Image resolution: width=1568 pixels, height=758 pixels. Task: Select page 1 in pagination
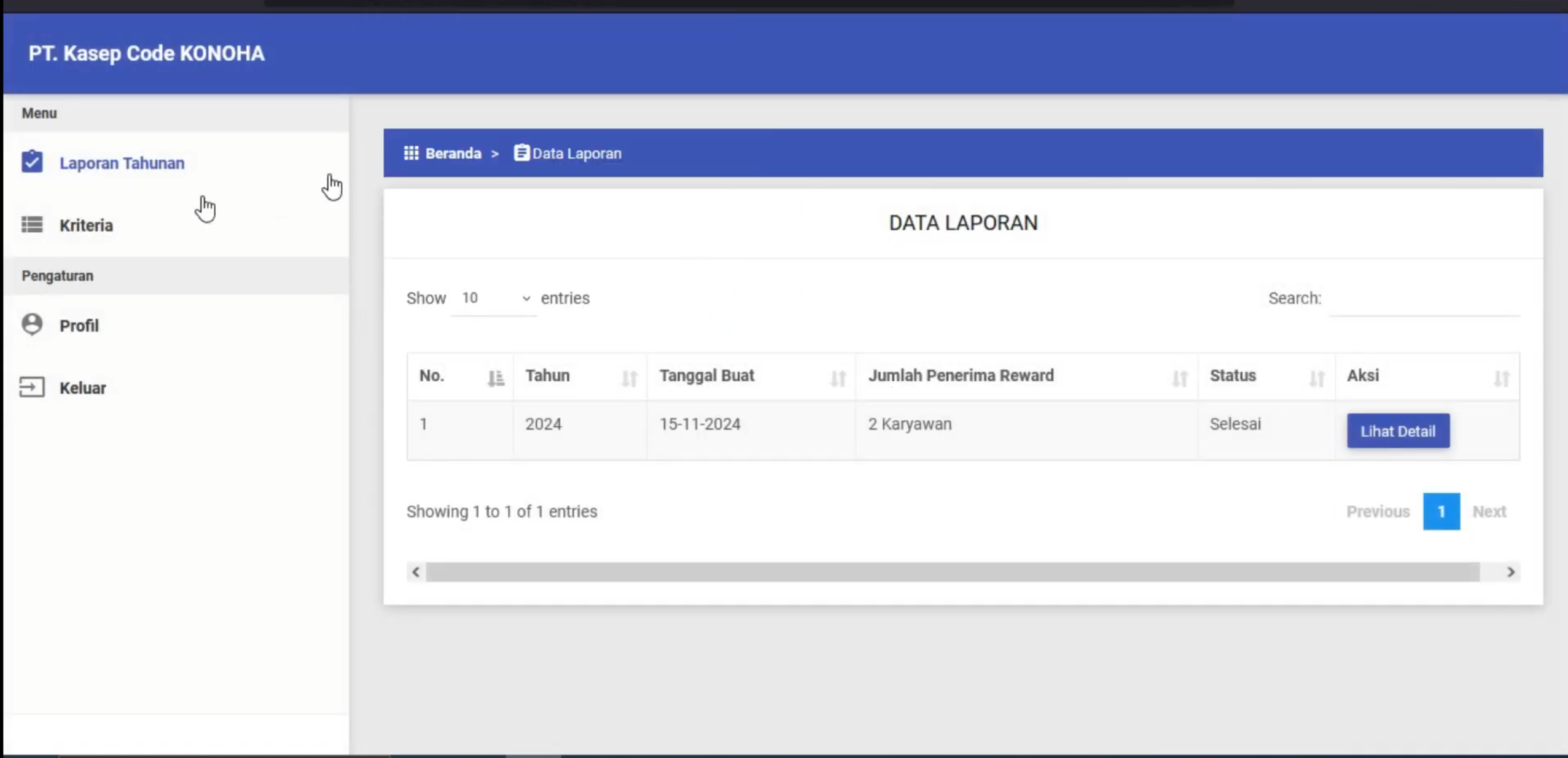point(1441,511)
